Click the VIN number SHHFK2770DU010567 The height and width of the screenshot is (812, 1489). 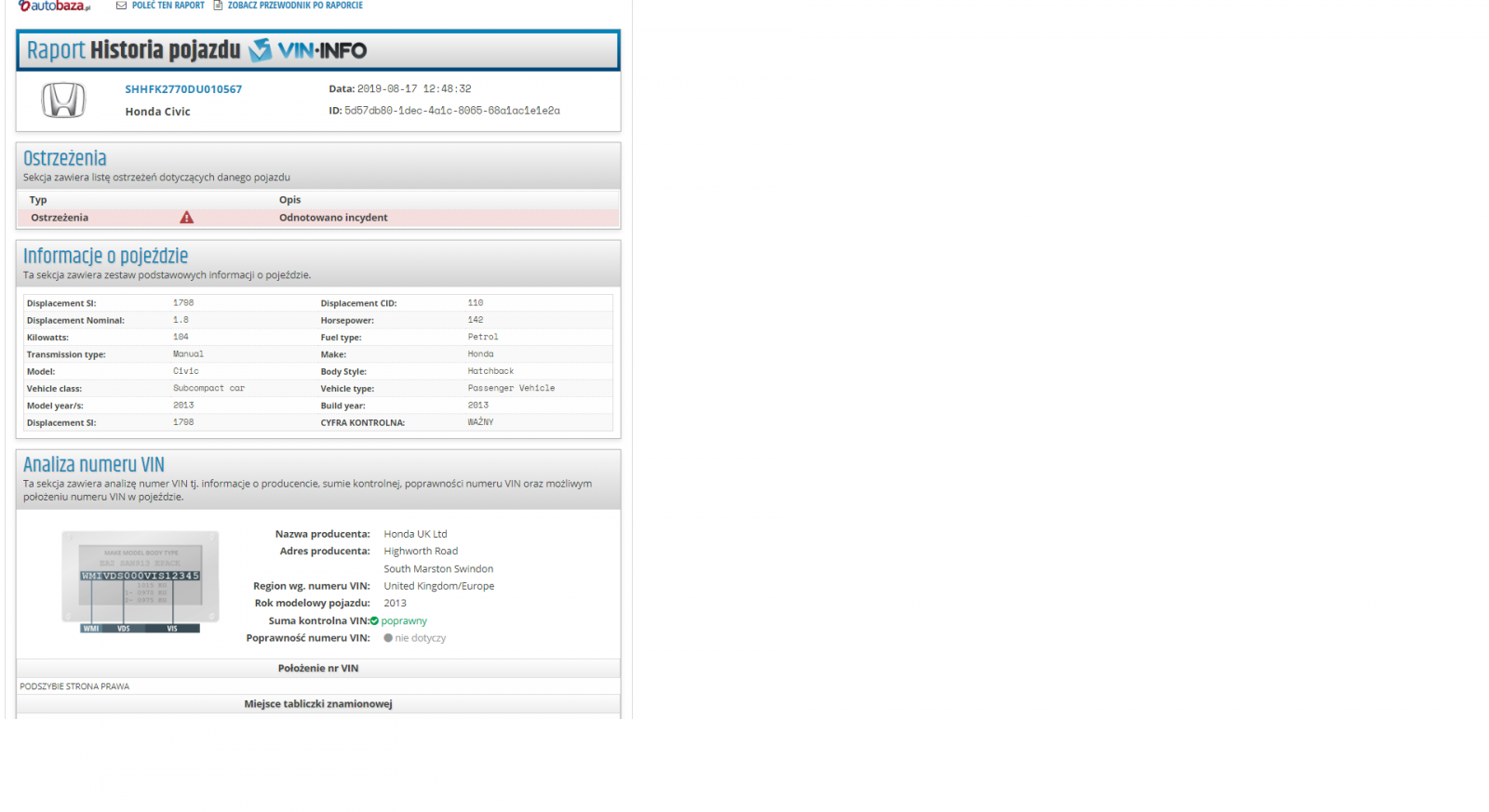point(183,89)
